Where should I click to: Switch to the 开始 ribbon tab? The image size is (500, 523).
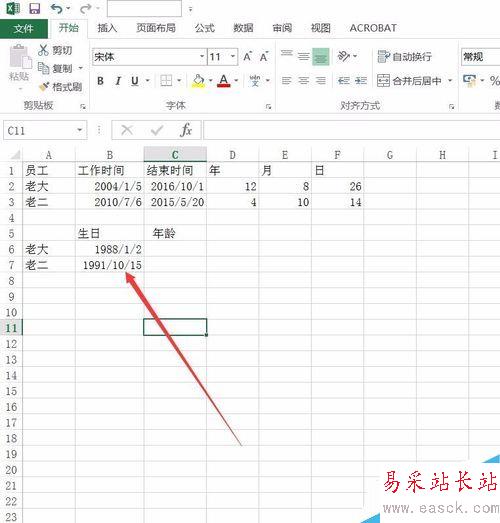(68, 28)
